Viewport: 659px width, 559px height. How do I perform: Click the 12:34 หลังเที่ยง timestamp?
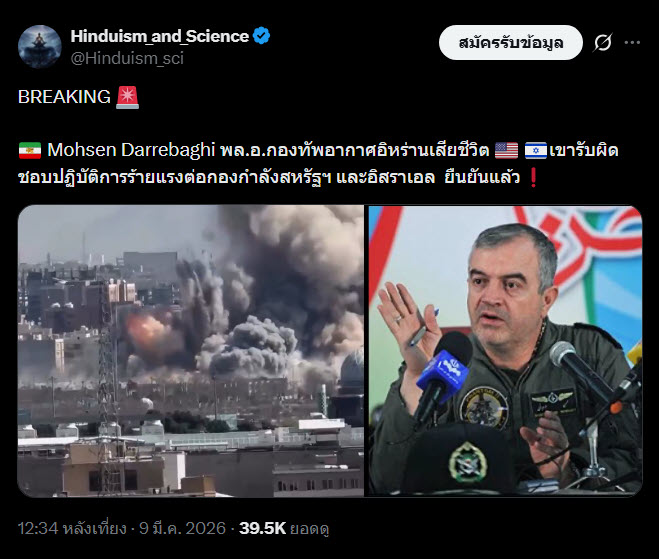[x=72, y=528]
